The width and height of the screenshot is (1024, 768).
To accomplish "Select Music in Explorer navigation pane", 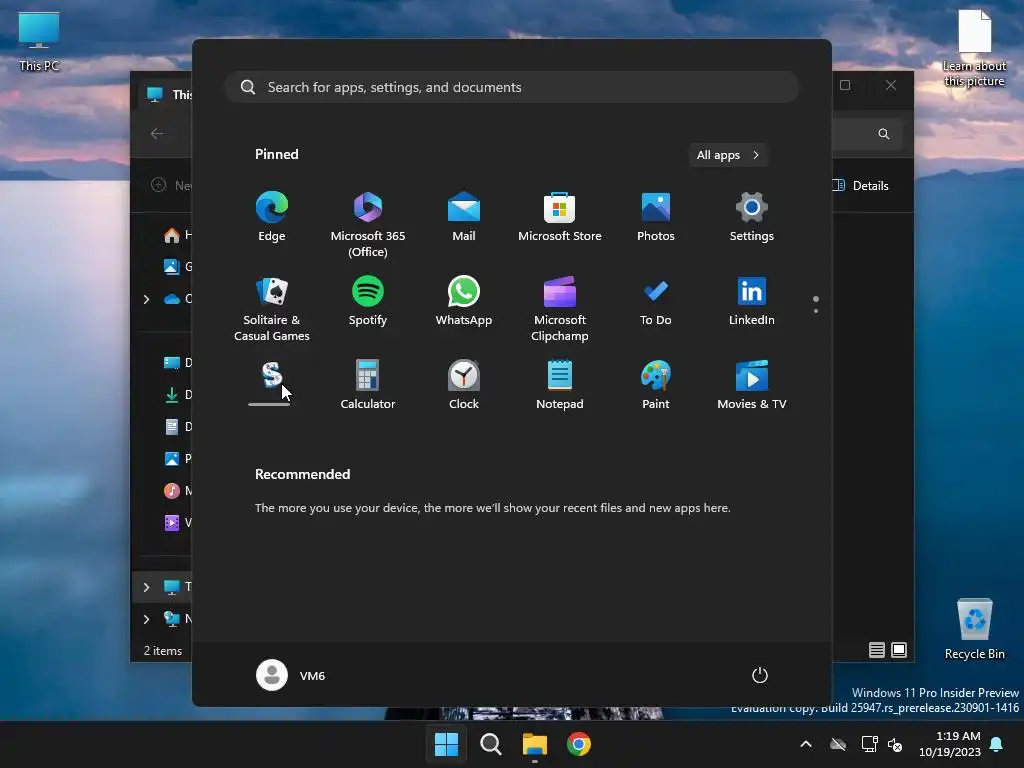I will point(178,490).
